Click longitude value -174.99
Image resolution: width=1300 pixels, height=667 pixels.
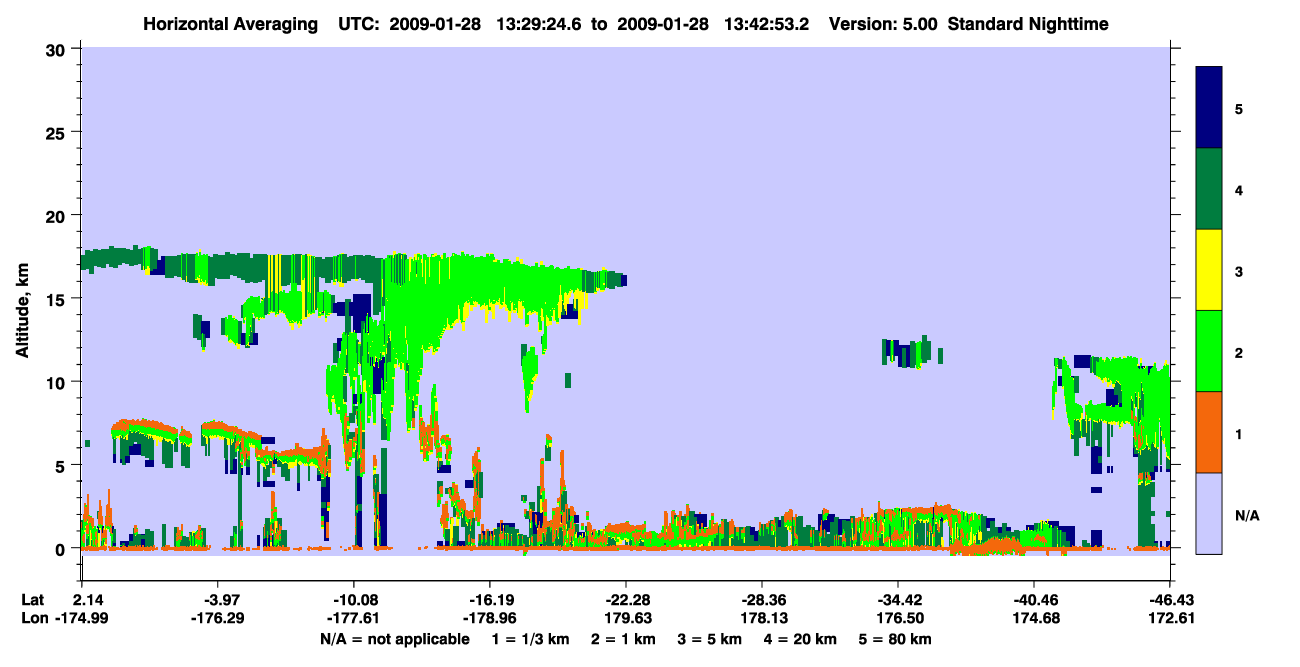[x=81, y=618]
